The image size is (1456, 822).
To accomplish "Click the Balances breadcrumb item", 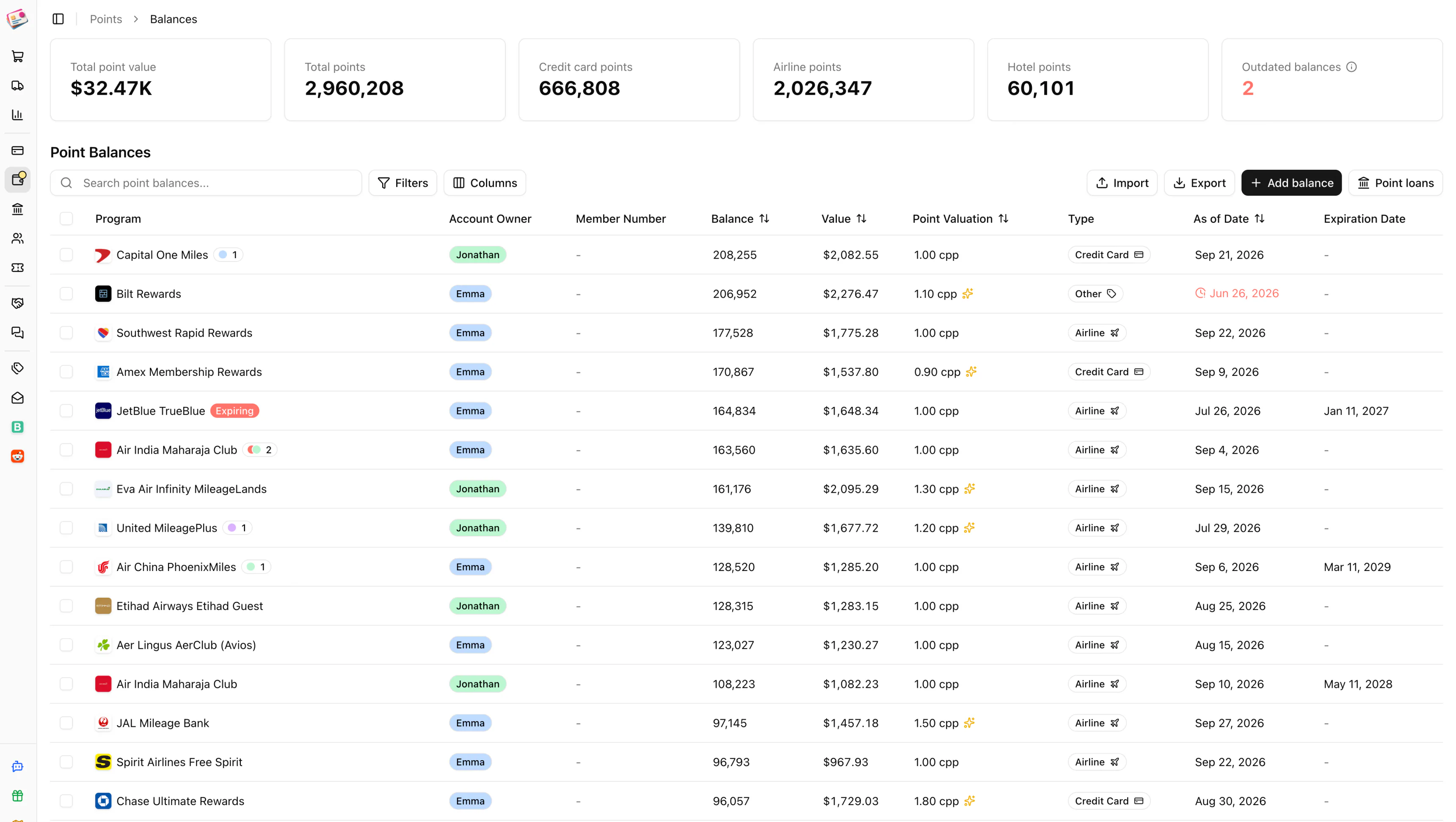I will (x=174, y=19).
